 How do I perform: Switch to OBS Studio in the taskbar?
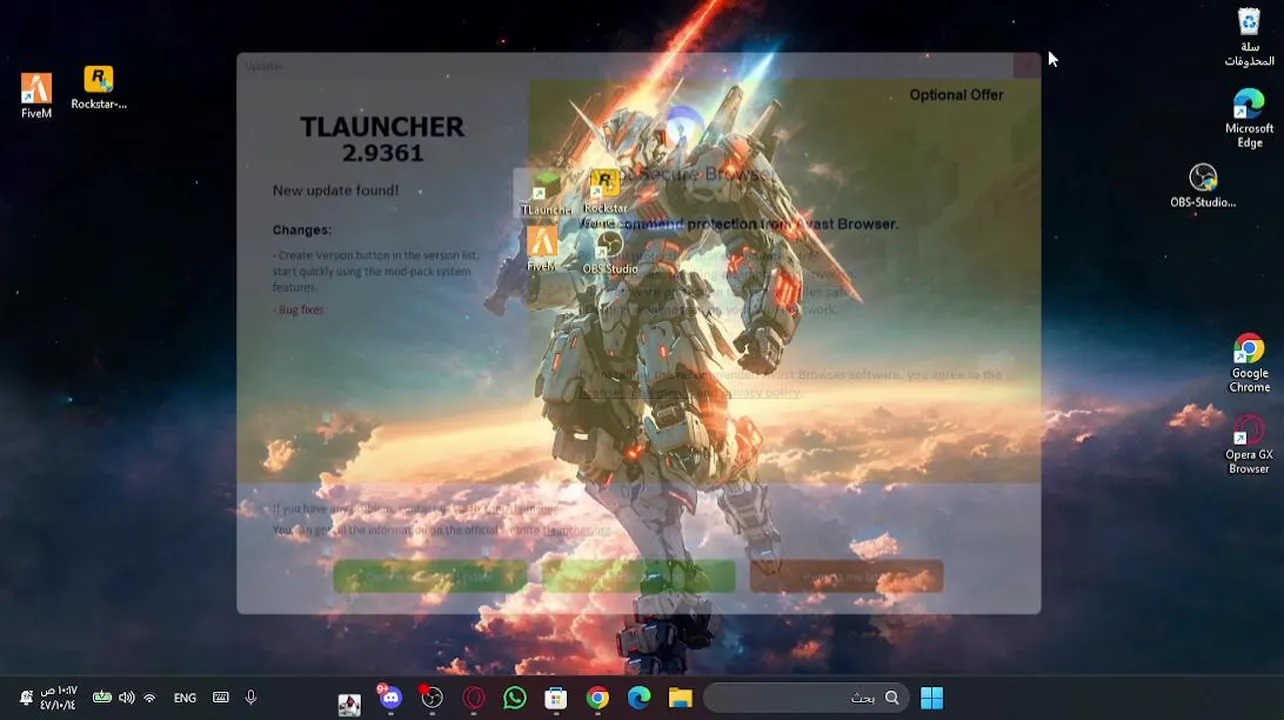[432, 698]
